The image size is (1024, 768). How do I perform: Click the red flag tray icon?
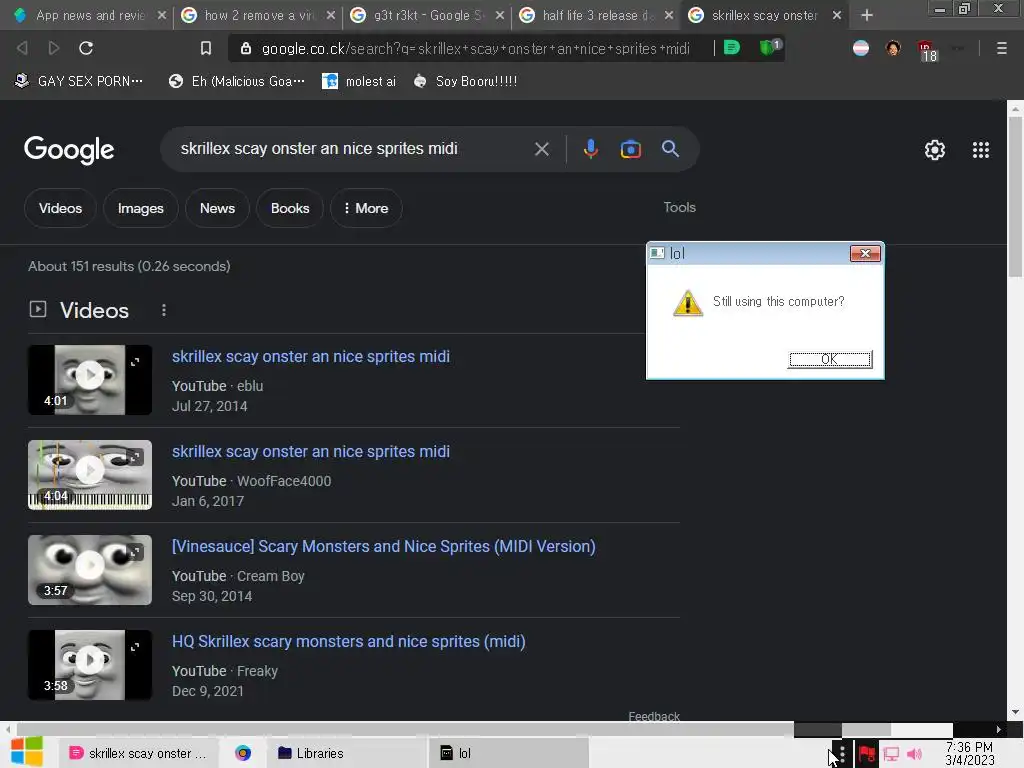(867, 754)
